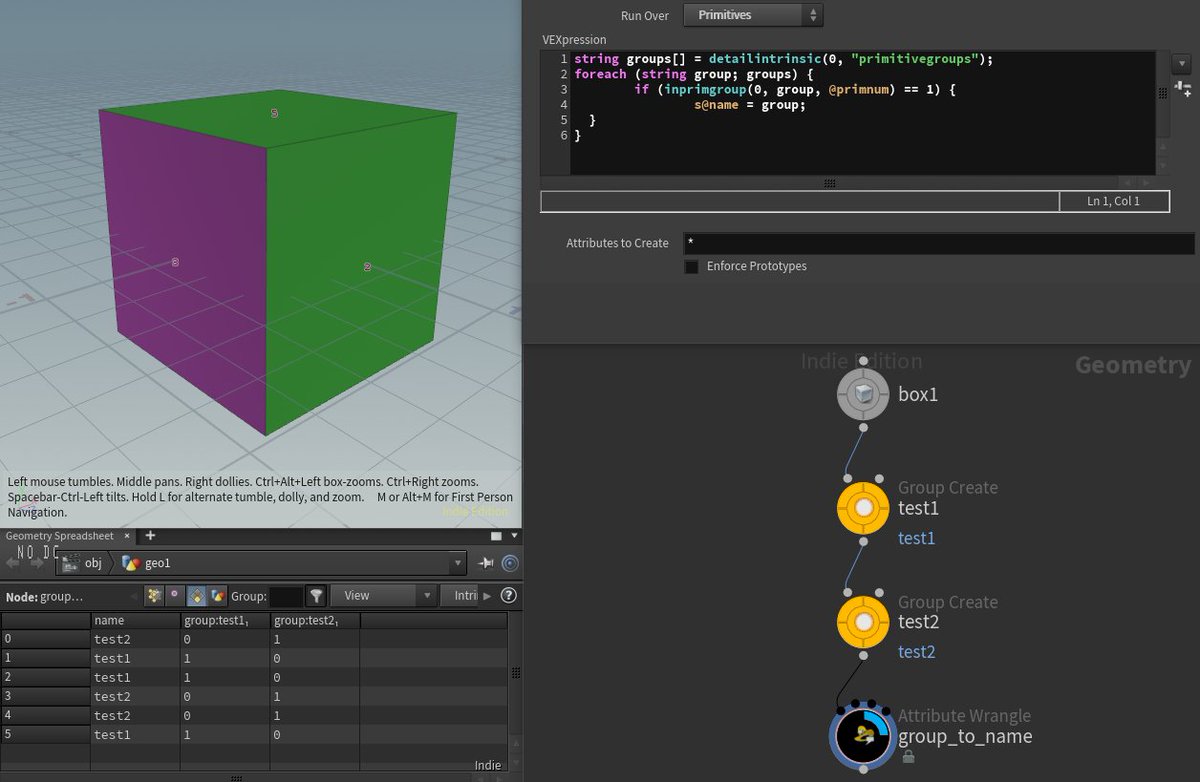Click the Ln 1, Col 1 status
This screenshot has width=1200, height=782.
point(1113,201)
